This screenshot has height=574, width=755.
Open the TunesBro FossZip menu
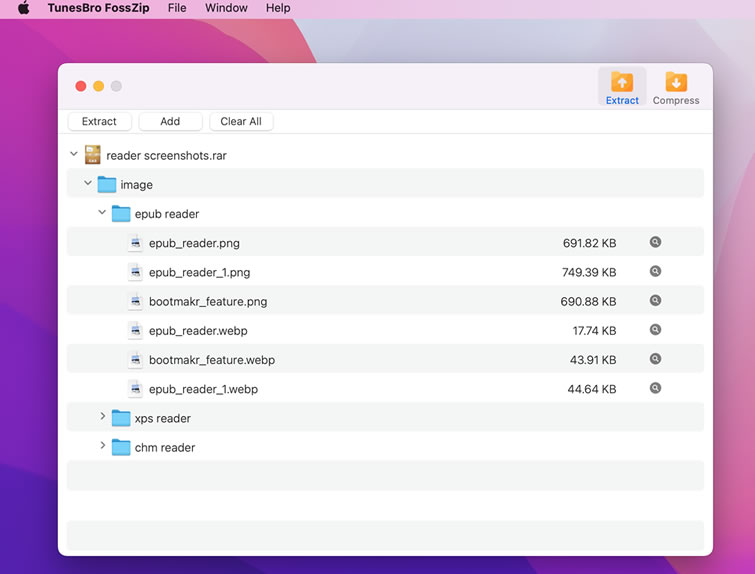tap(98, 8)
